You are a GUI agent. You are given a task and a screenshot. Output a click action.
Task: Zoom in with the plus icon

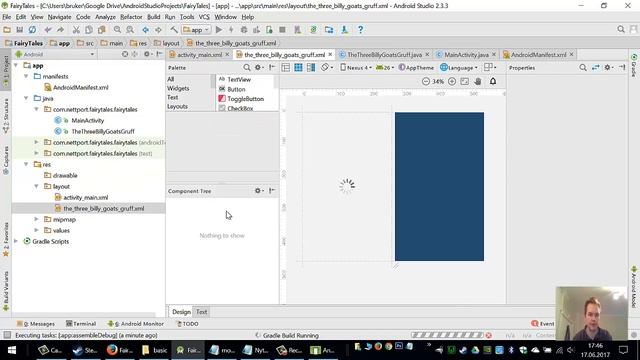[452, 81]
